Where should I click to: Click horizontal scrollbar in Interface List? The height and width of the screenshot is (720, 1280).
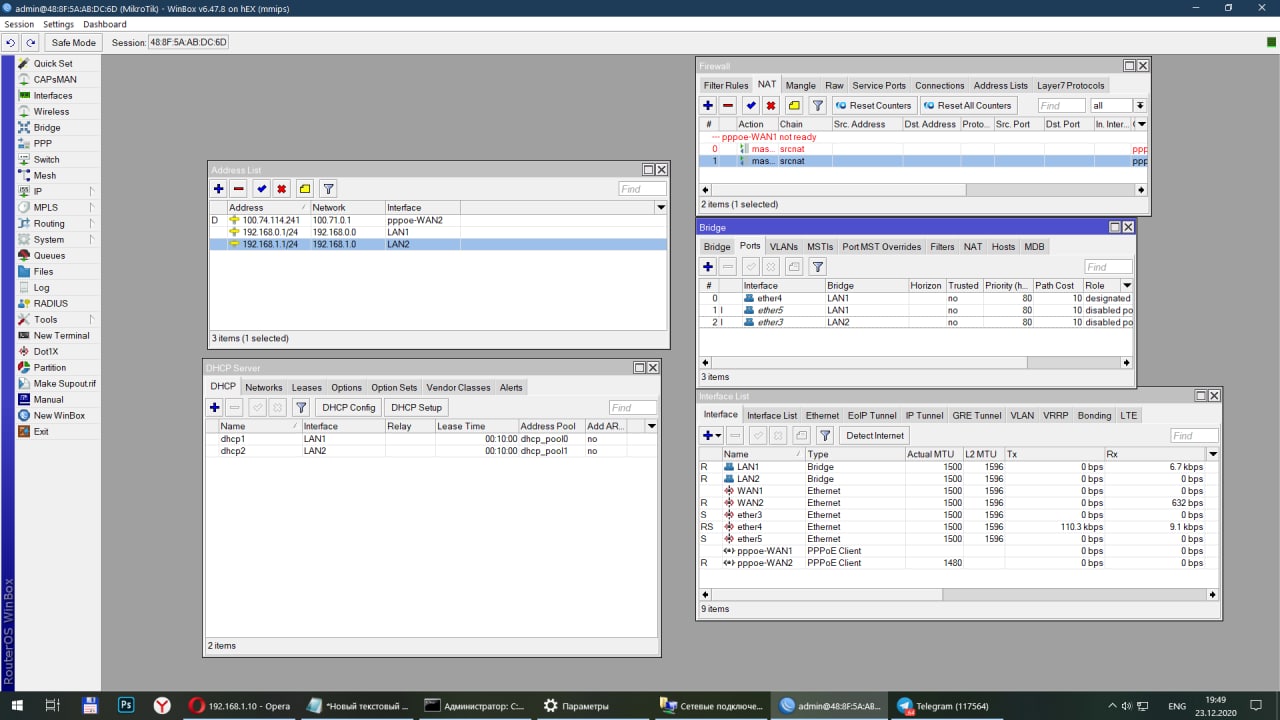click(x=958, y=594)
